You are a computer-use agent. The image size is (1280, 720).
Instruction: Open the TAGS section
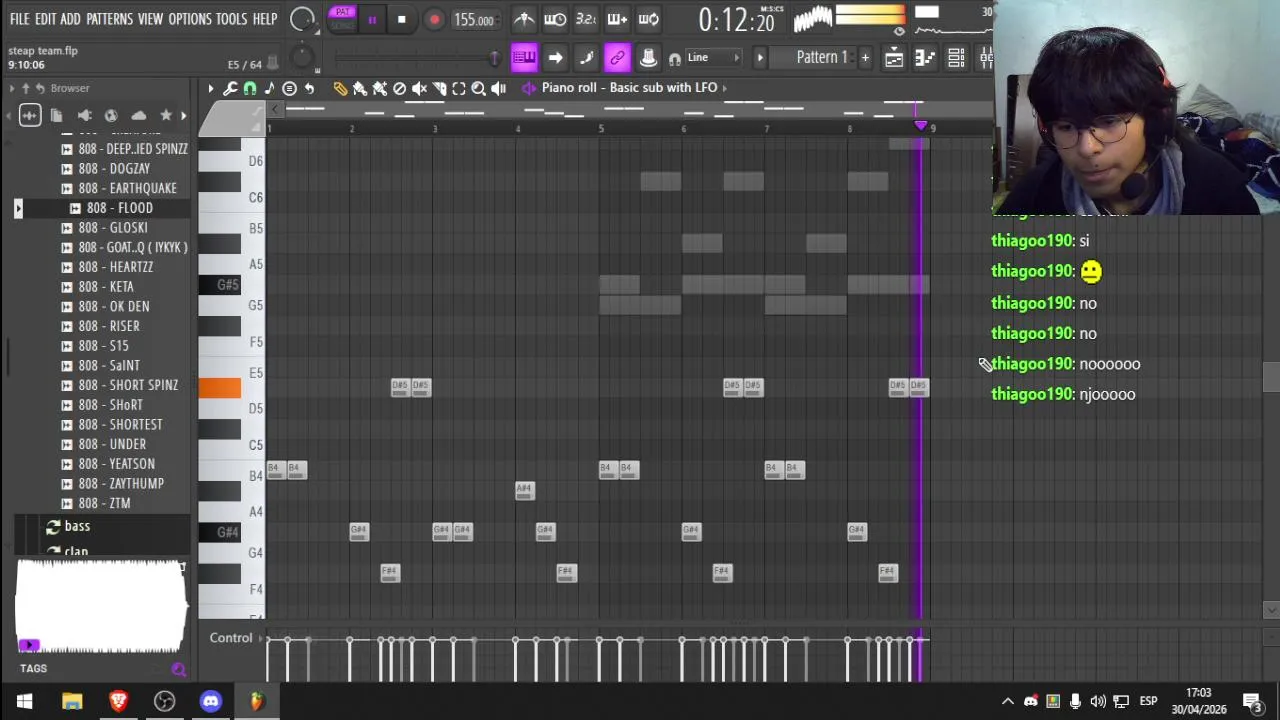point(33,669)
